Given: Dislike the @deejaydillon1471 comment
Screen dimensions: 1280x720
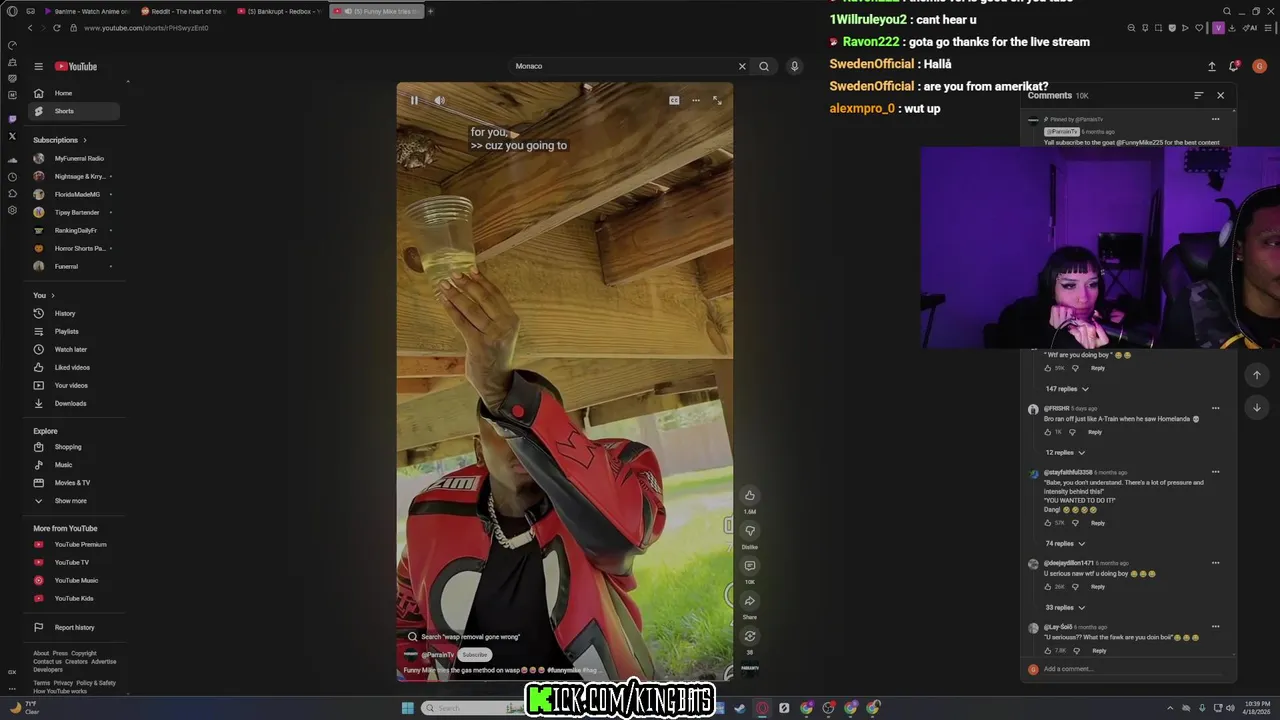Looking at the screenshot, I should pyautogui.click(x=1075, y=587).
